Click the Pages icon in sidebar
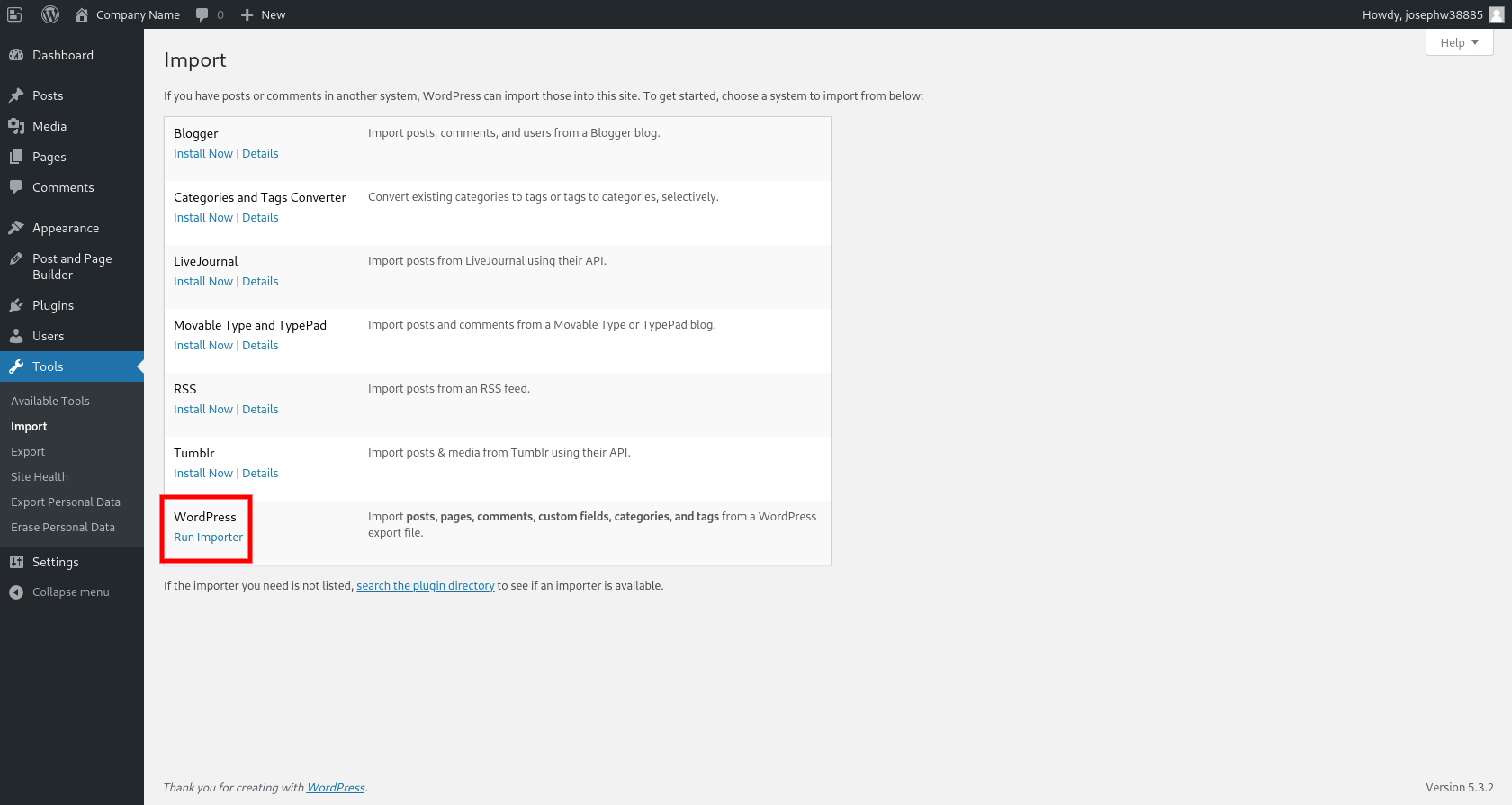This screenshot has width=1512, height=805. click(x=16, y=157)
